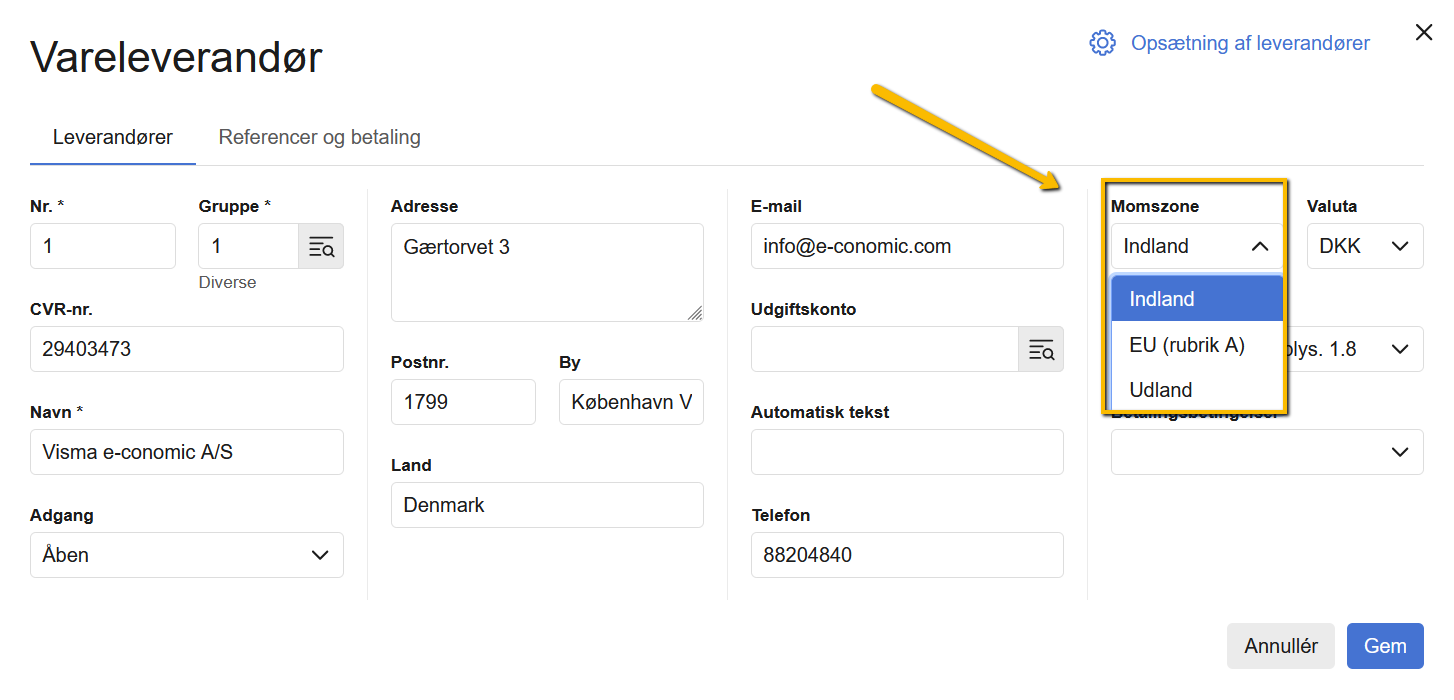The image size is (1454, 700).
Task: Collapse the open Momszone dropdown
Action: (1194, 245)
